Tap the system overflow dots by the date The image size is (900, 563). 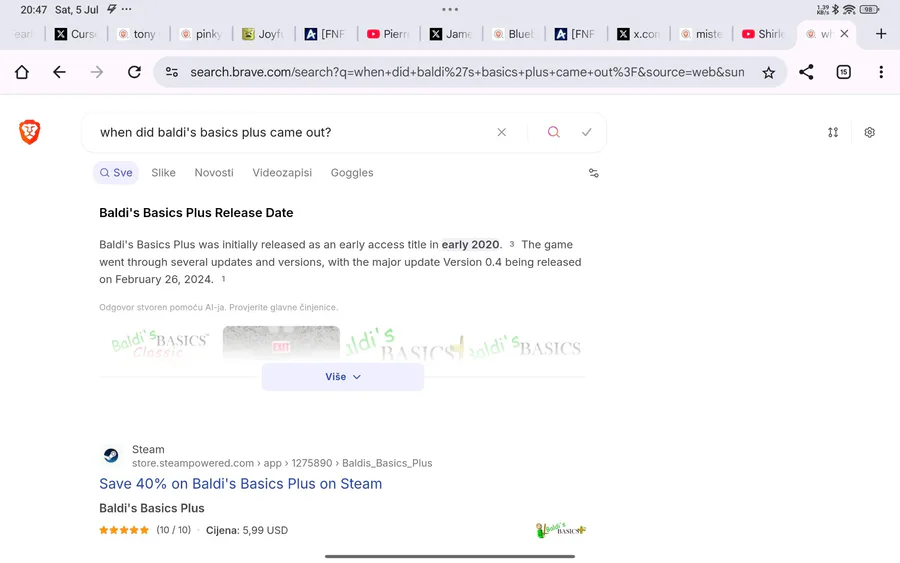(x=127, y=9)
